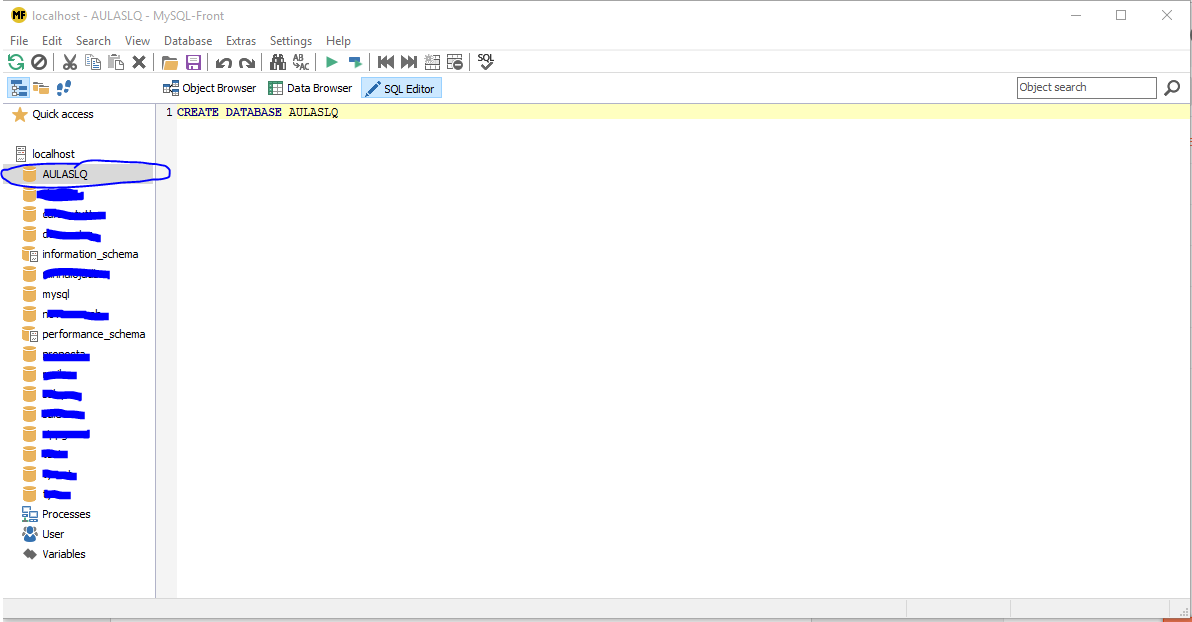This screenshot has height=622, width=1192.
Task: Toggle the file explorer view button
Action: pos(41,88)
